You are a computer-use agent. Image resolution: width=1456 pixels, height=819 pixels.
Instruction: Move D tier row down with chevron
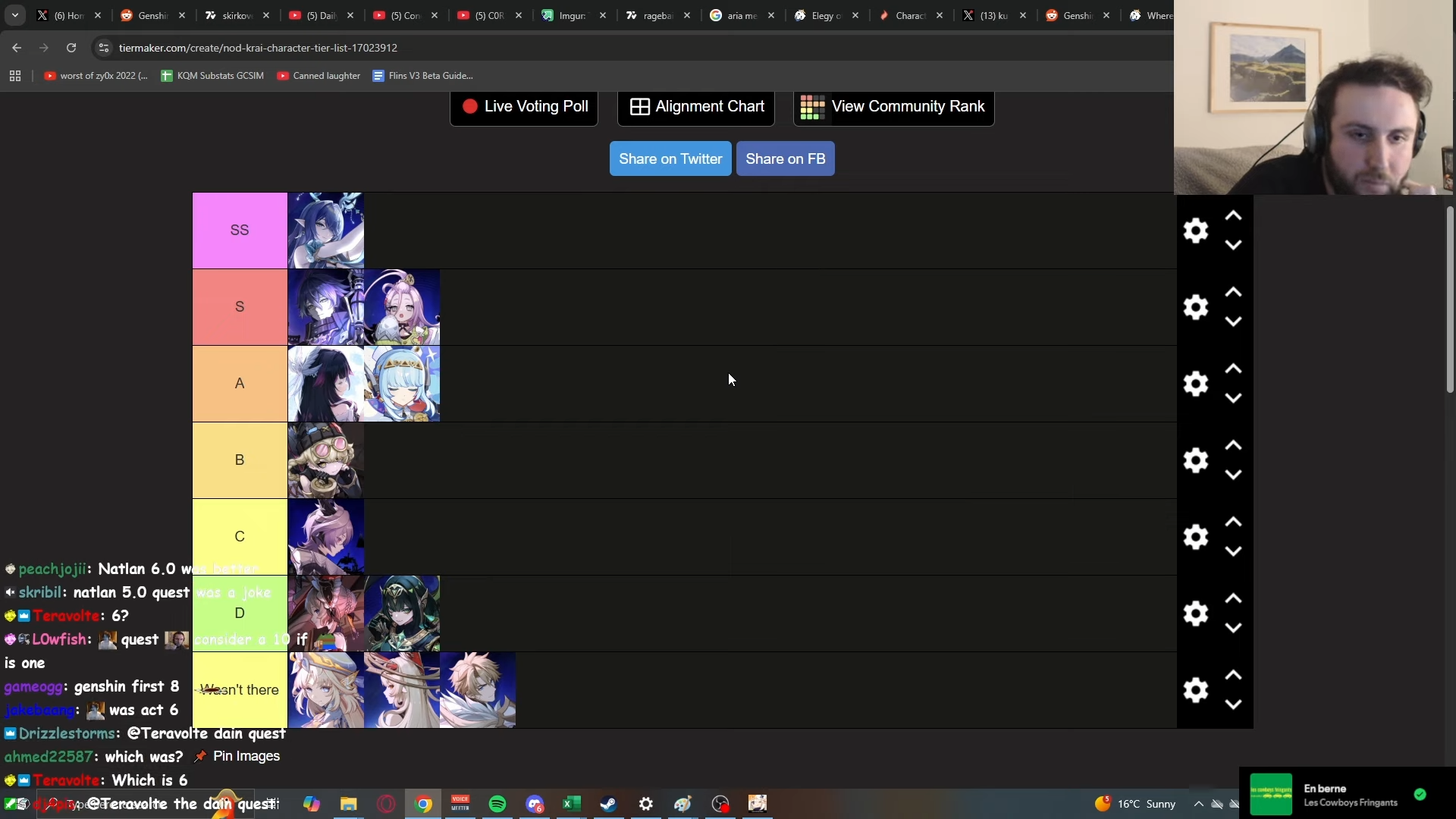coord(1234,628)
